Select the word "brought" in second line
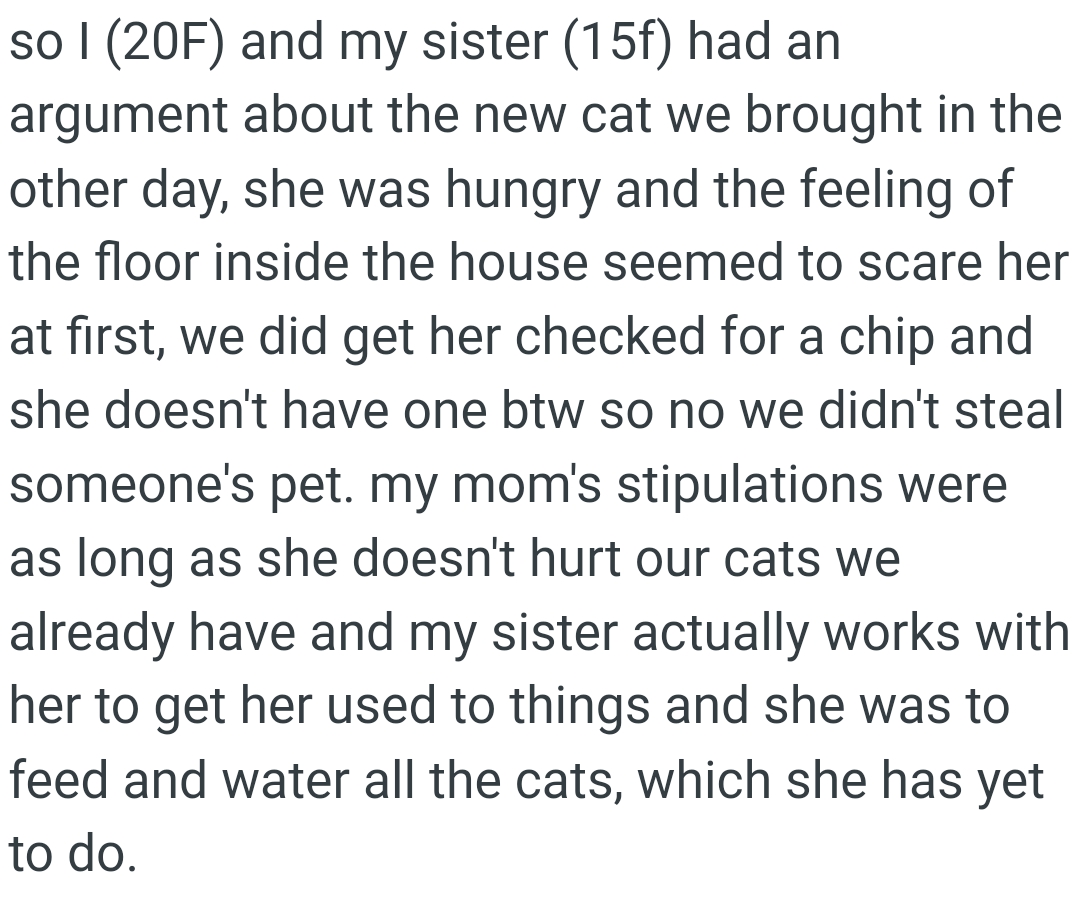 (x=833, y=114)
